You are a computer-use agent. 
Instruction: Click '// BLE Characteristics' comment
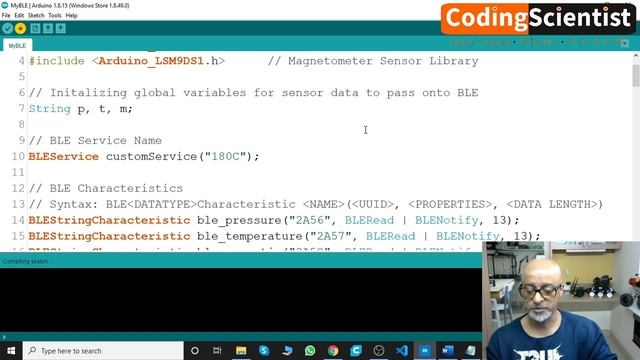[106, 188]
